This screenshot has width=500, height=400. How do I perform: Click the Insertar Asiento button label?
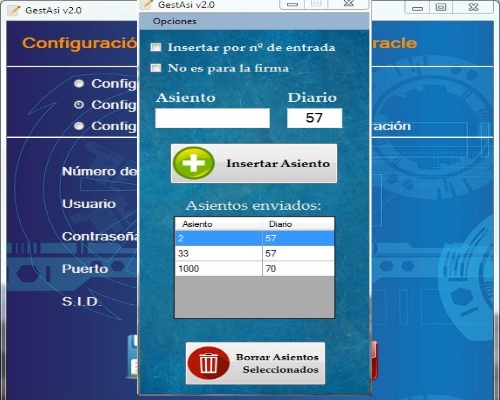coord(278,163)
